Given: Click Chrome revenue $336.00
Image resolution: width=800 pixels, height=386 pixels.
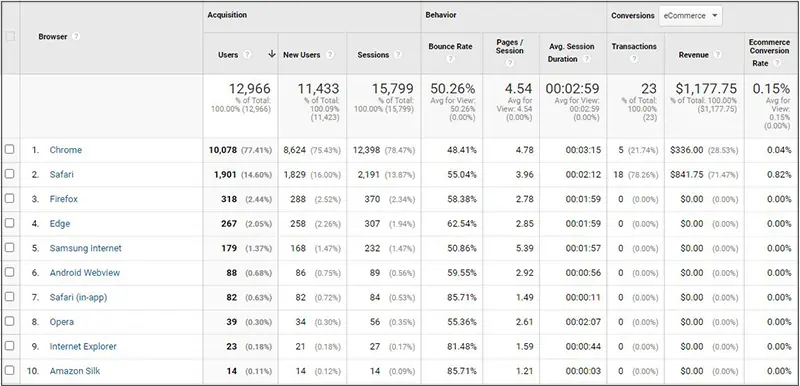Looking at the screenshot, I should tap(687, 150).
